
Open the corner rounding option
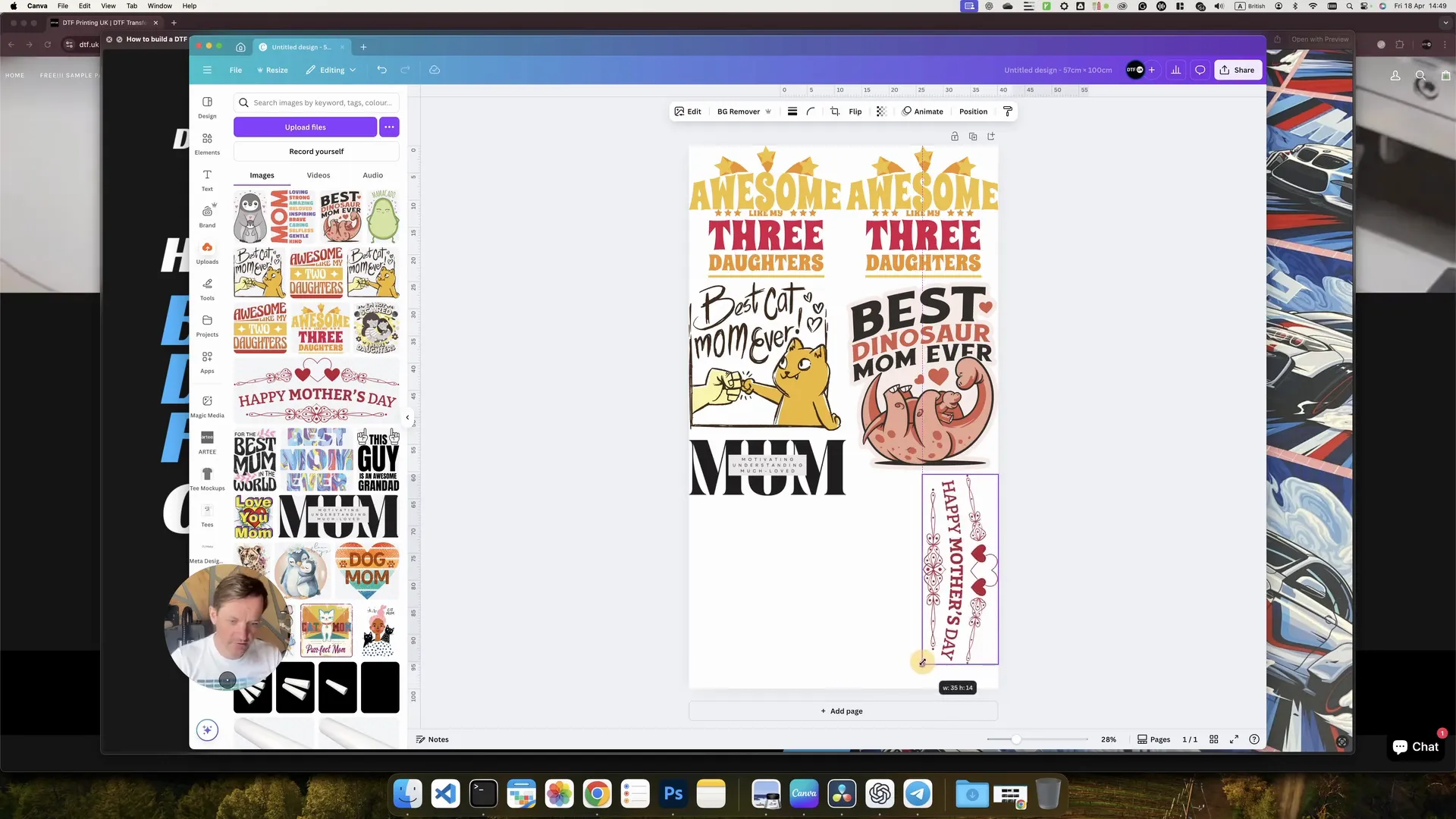pos(811,111)
